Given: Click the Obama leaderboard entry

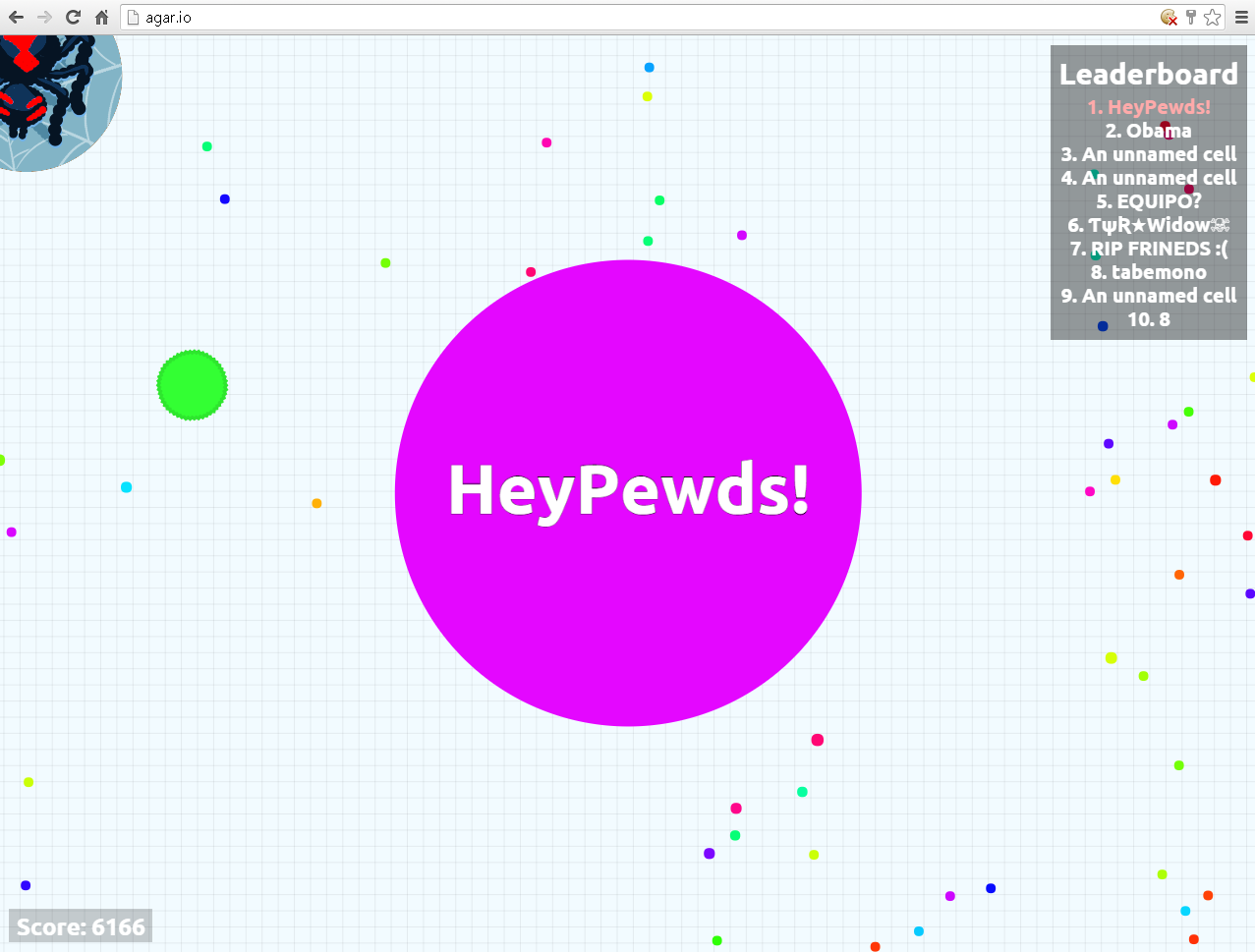Looking at the screenshot, I should 1148,131.
